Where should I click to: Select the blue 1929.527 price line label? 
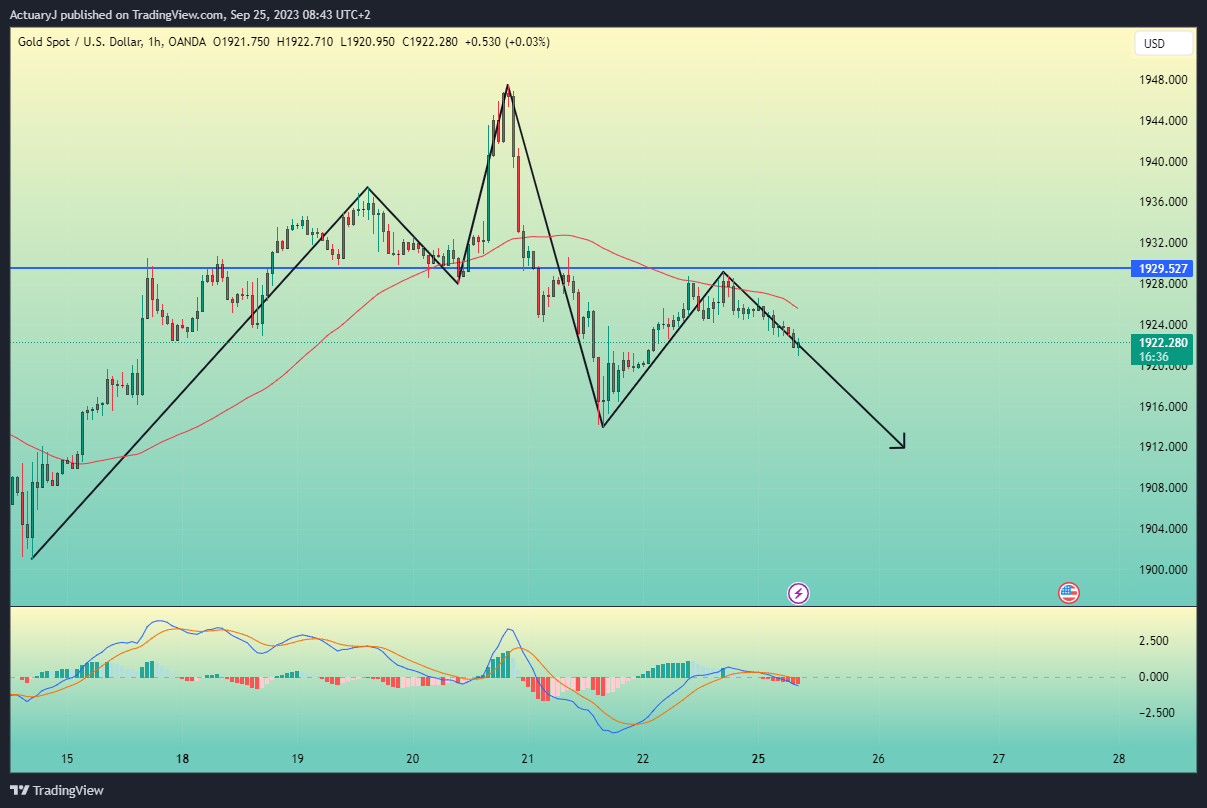pos(1163,269)
